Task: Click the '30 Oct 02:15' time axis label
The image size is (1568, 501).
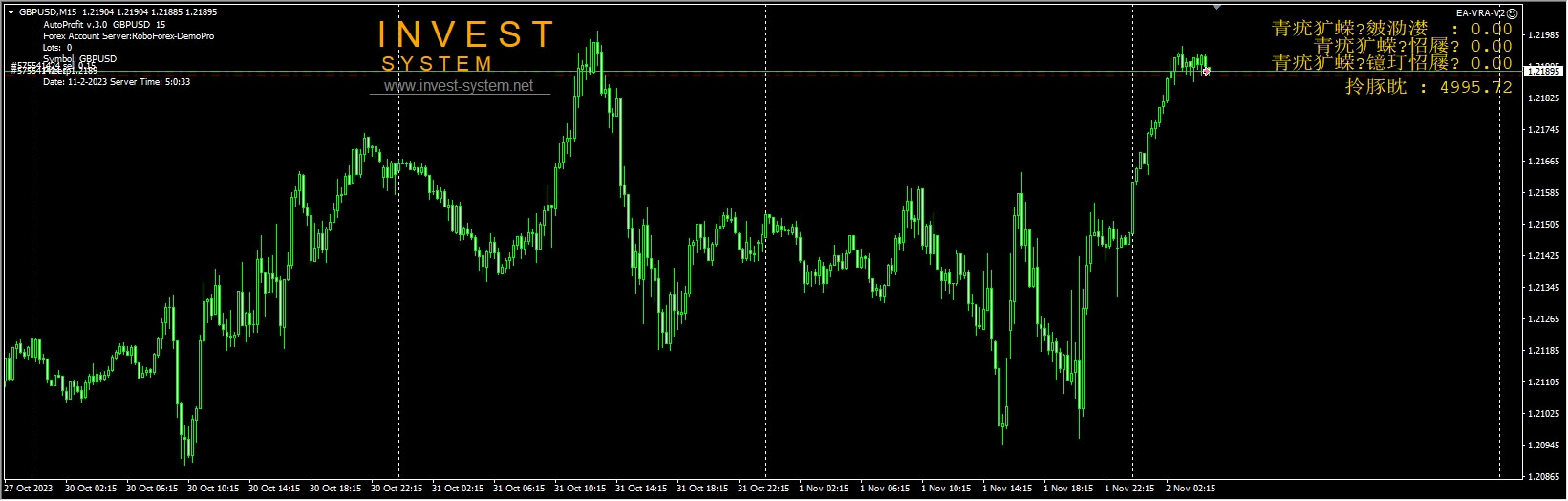Action: 91,489
